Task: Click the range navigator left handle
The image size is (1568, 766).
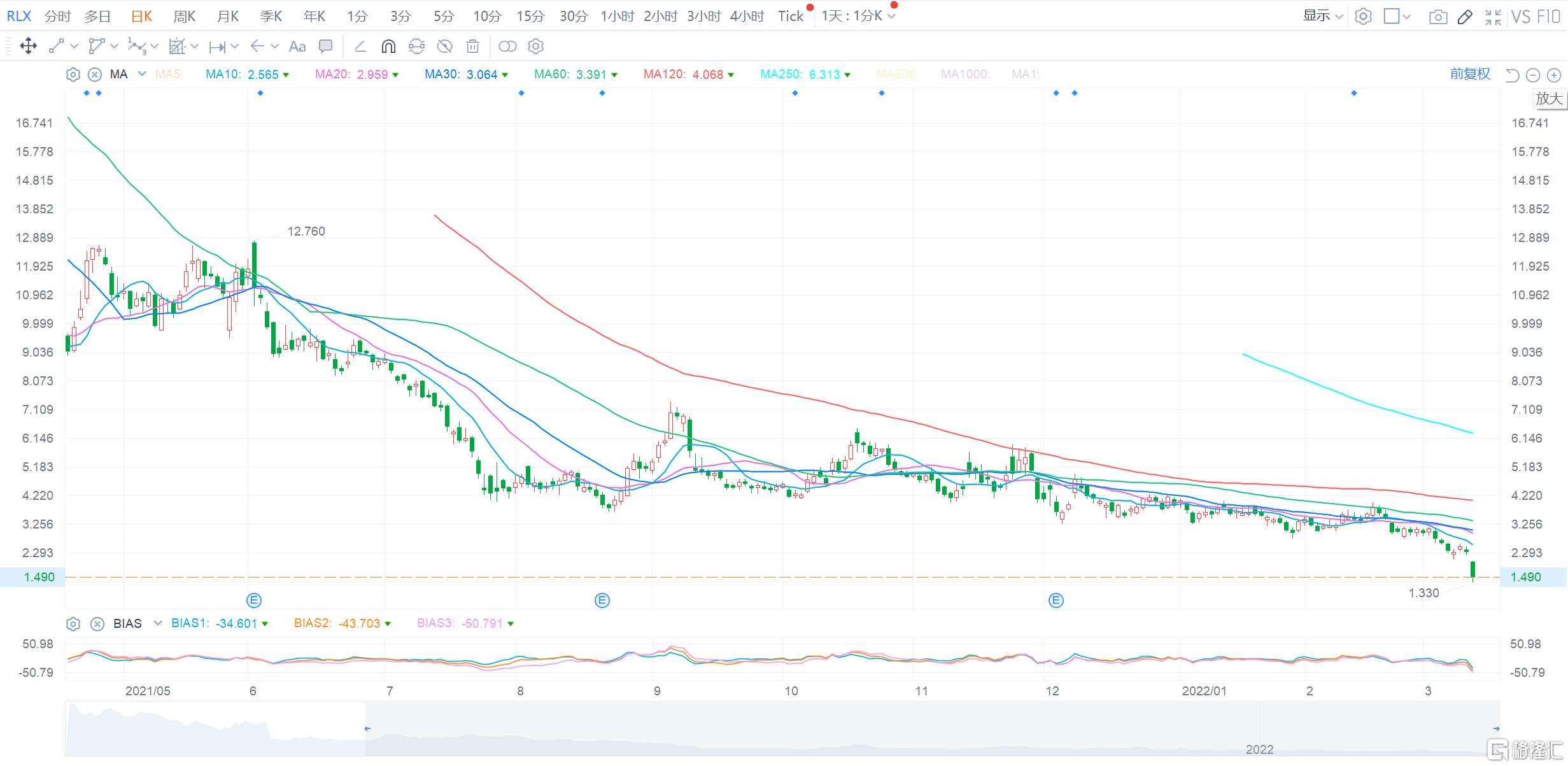Action: click(x=367, y=728)
